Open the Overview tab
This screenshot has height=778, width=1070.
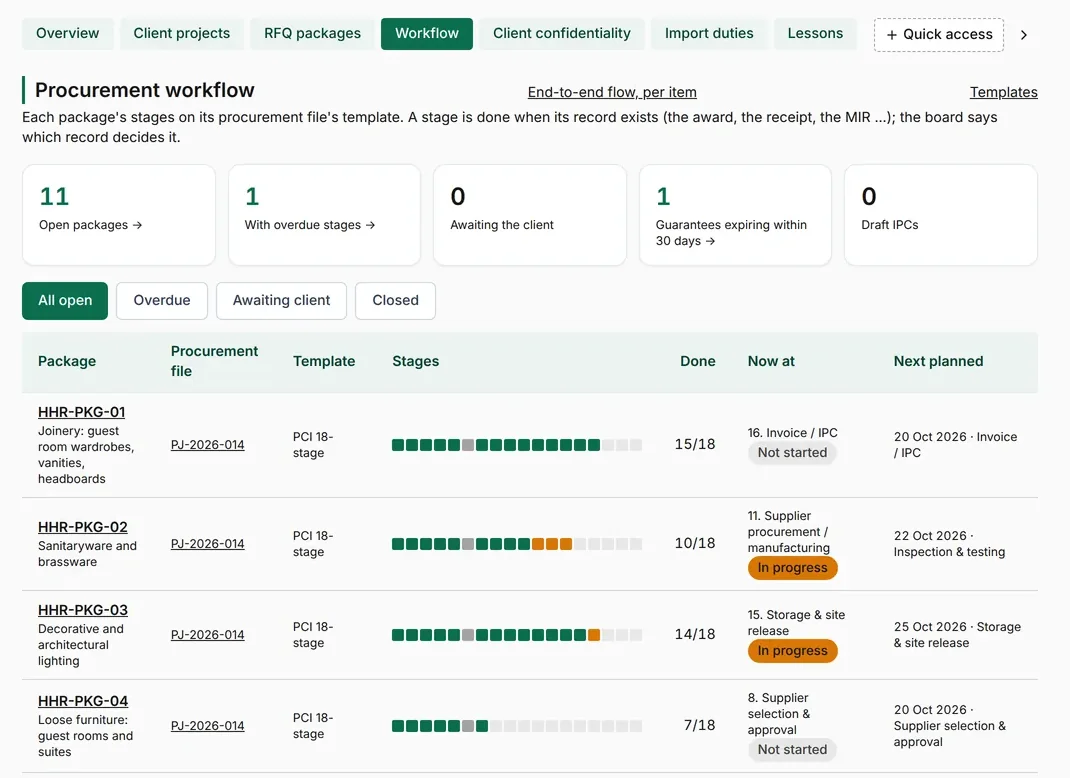pyautogui.click(x=67, y=33)
